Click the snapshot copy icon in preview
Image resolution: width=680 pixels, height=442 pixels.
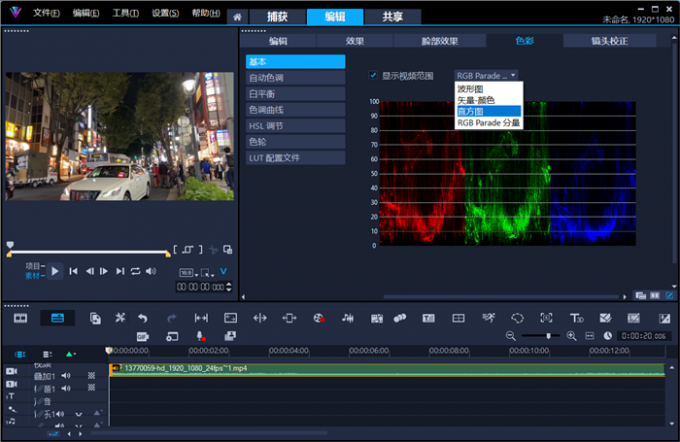[227, 249]
